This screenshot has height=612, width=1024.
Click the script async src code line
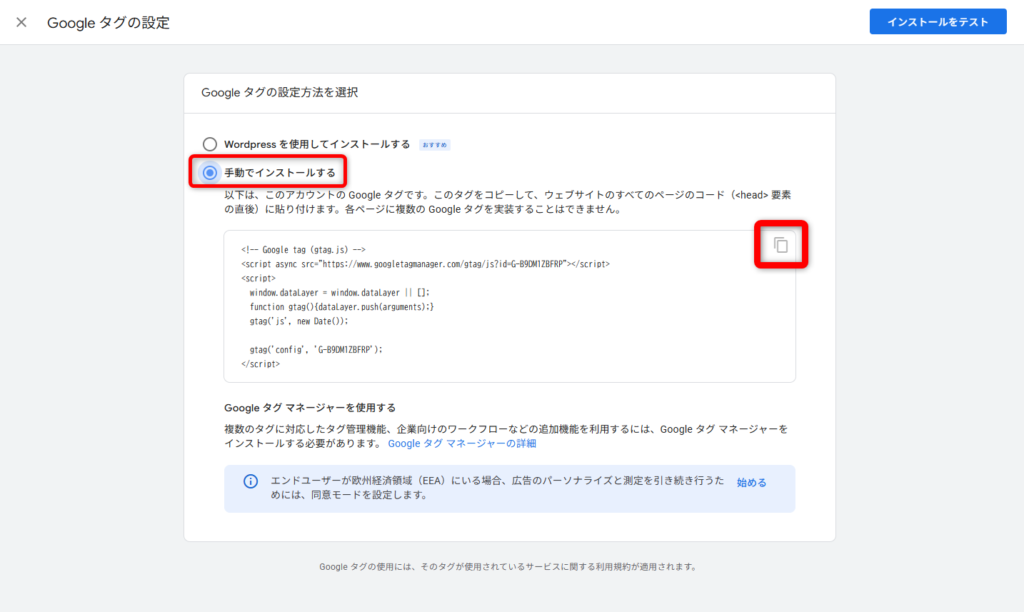[425, 264]
